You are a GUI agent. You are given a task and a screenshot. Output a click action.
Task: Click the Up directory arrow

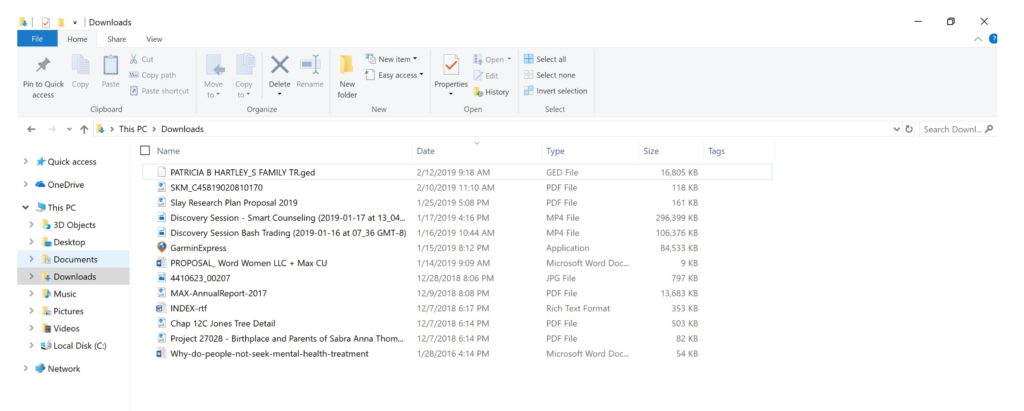tap(84, 129)
